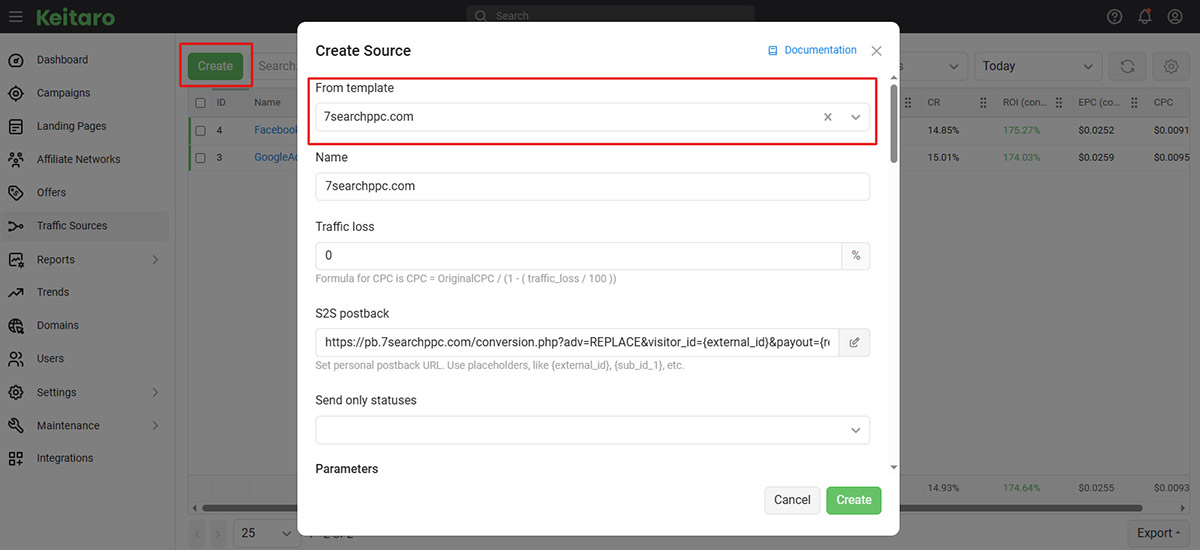Image resolution: width=1200 pixels, height=550 pixels.
Task: Expand the Reports submenu chevron
Action: coord(155,259)
